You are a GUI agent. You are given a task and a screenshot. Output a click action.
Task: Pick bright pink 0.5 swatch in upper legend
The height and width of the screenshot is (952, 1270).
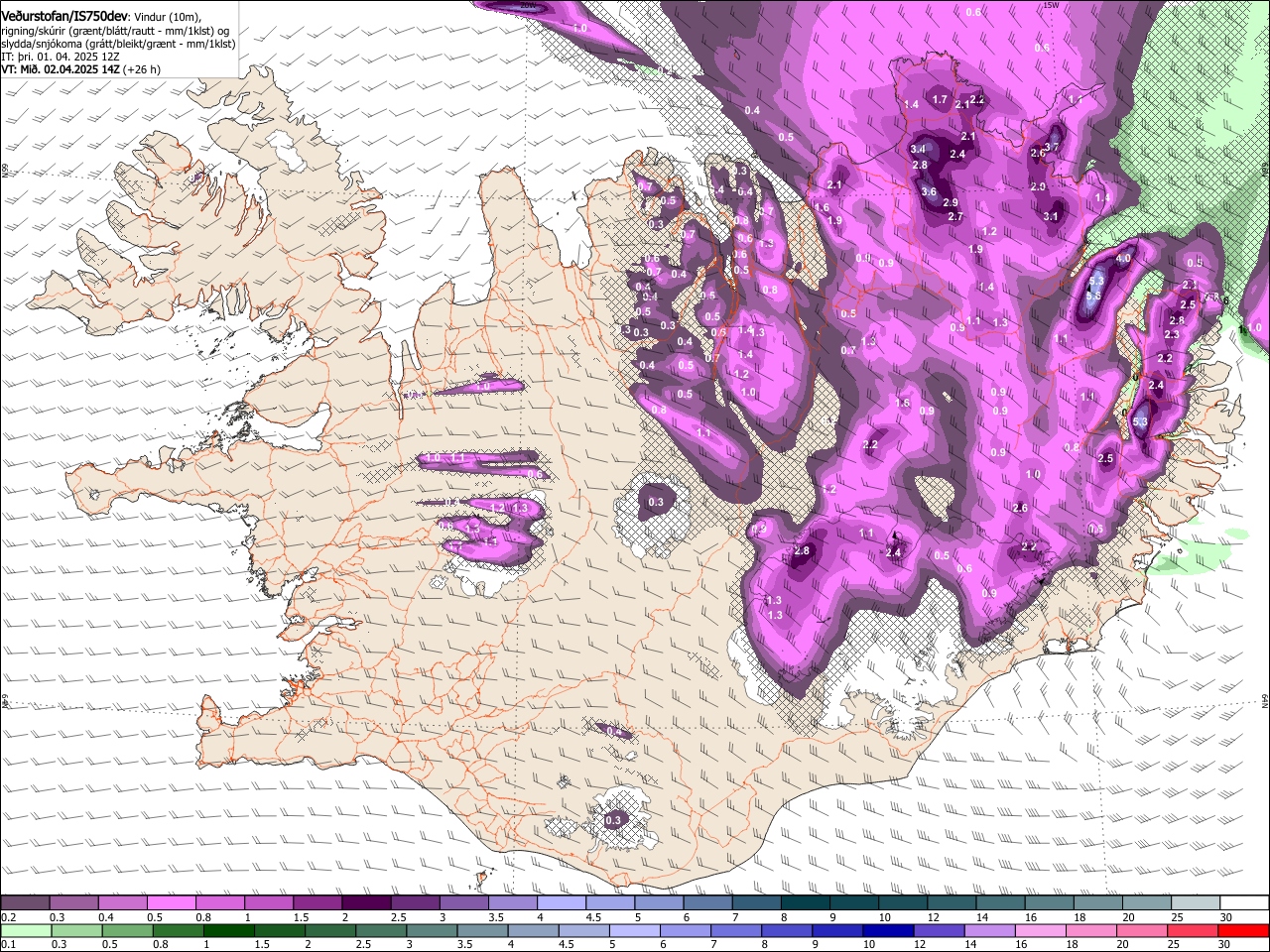(171, 903)
